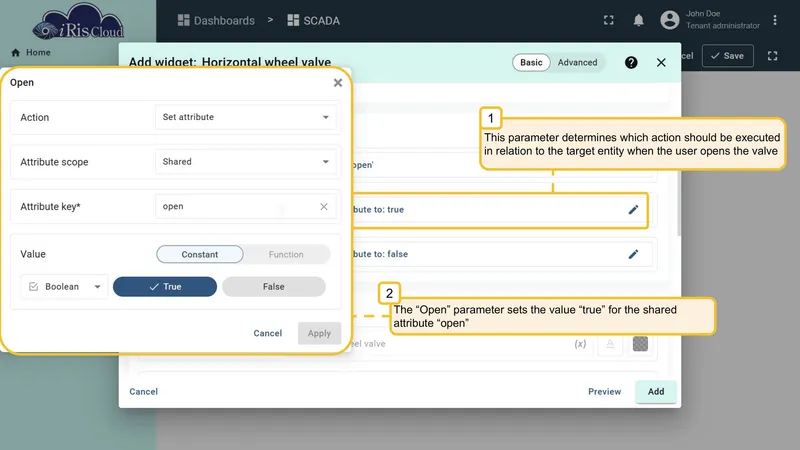Viewport: 800px width, 450px height.
Task: Click John Doe profile avatar
Action: click(670, 20)
